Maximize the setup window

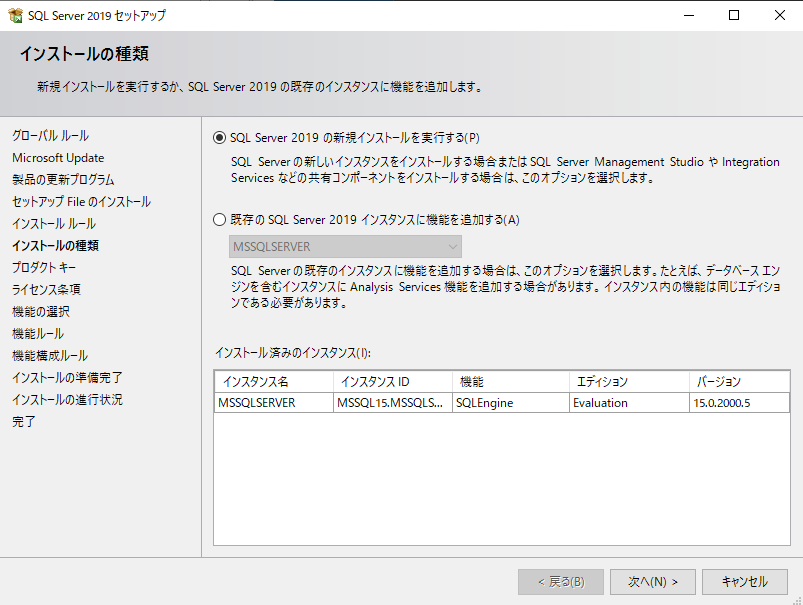(734, 15)
